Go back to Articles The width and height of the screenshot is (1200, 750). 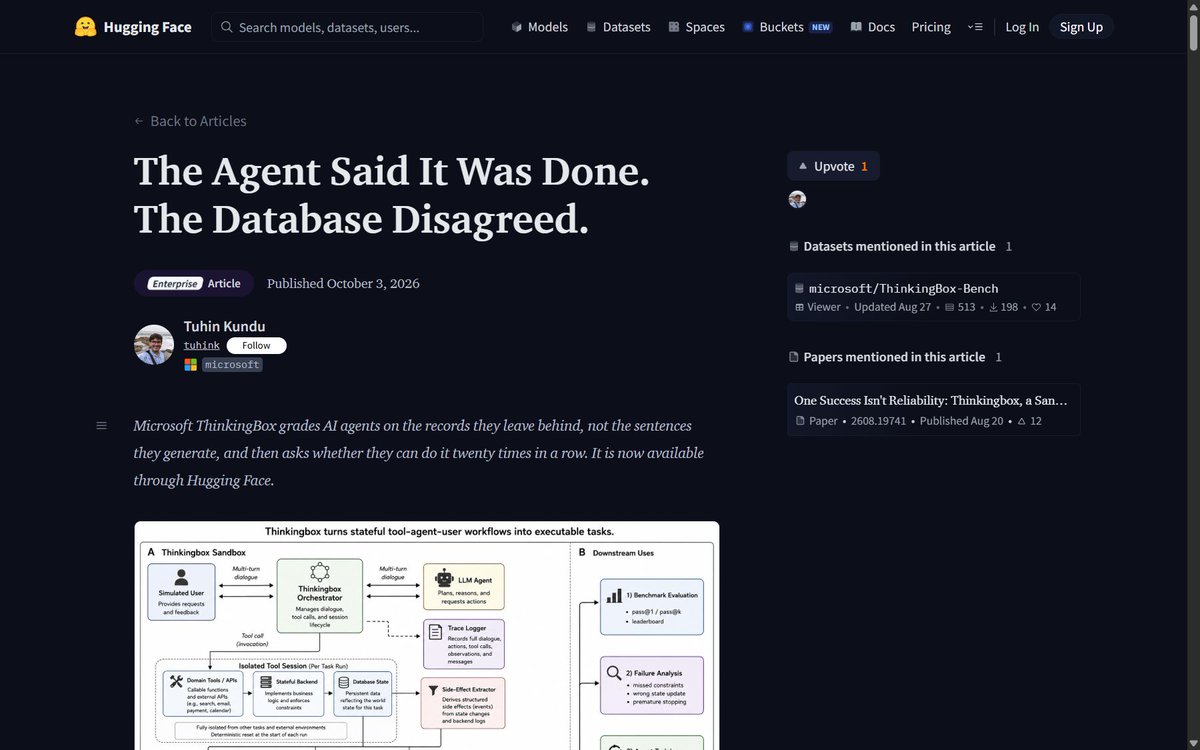(x=190, y=121)
